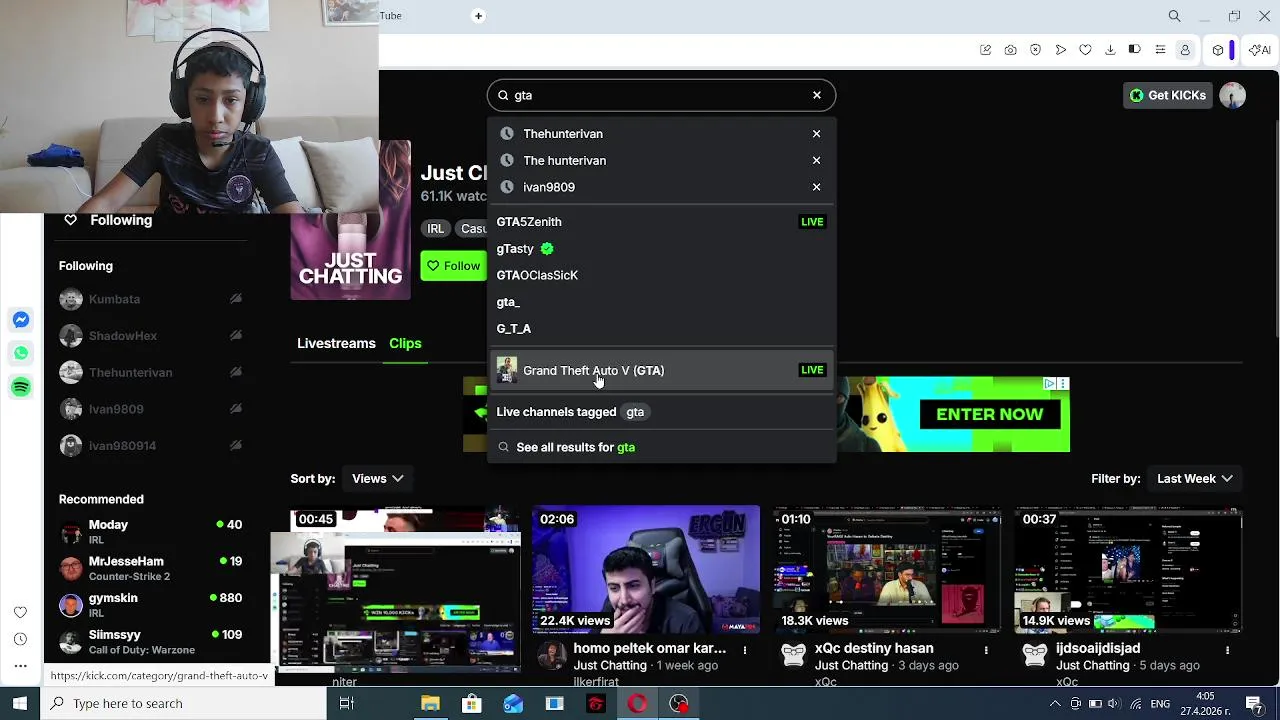Viewport: 1280px width, 720px height.
Task: Choose the G_T_A channel suggestion
Action: tap(661, 328)
